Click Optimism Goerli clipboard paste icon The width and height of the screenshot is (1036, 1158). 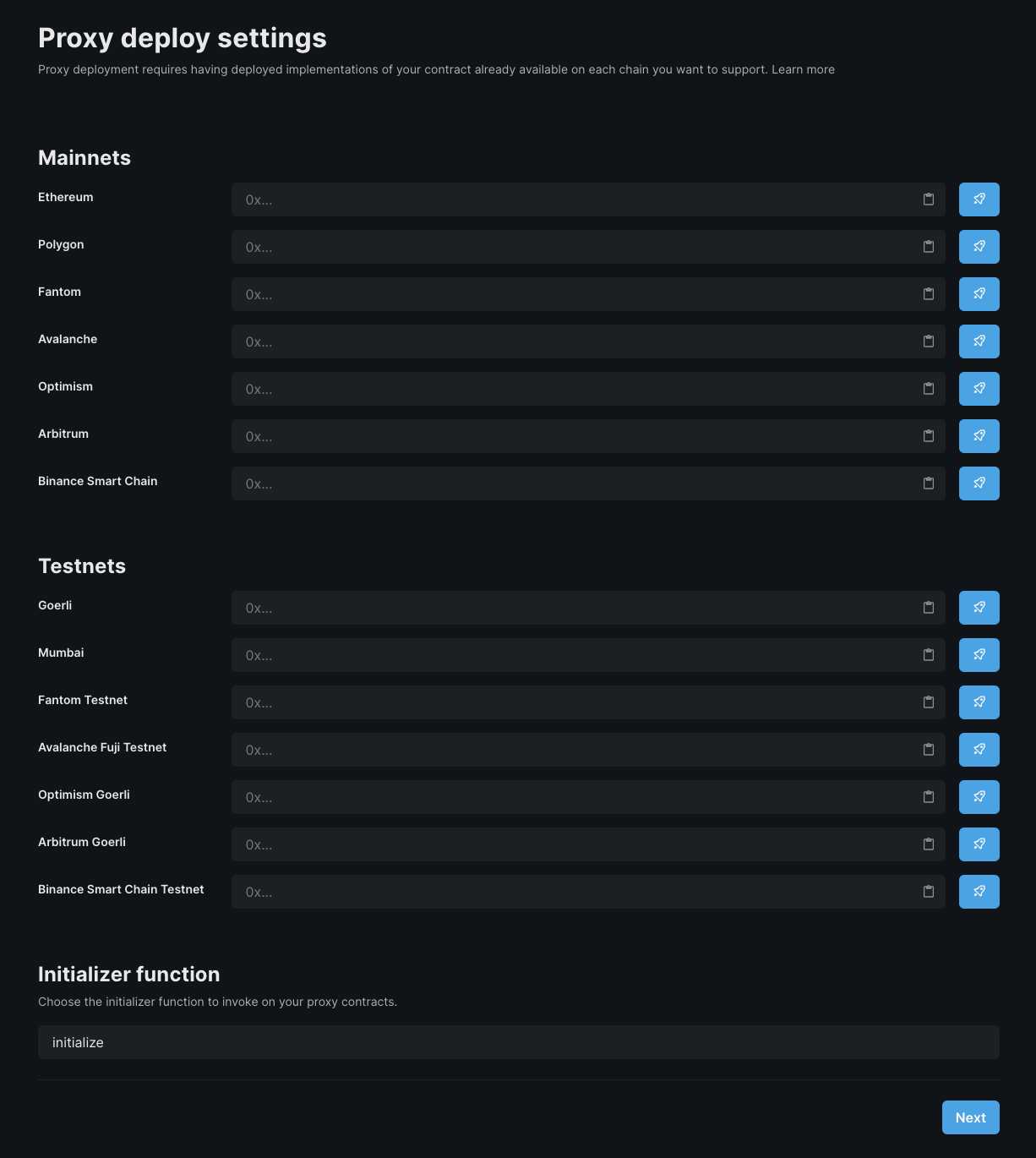[x=929, y=797]
